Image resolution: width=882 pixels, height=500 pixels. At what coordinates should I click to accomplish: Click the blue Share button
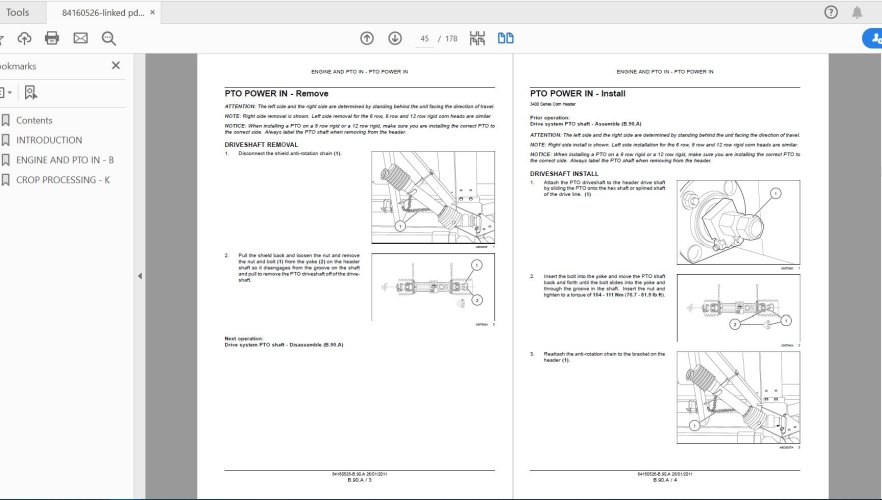click(872, 38)
